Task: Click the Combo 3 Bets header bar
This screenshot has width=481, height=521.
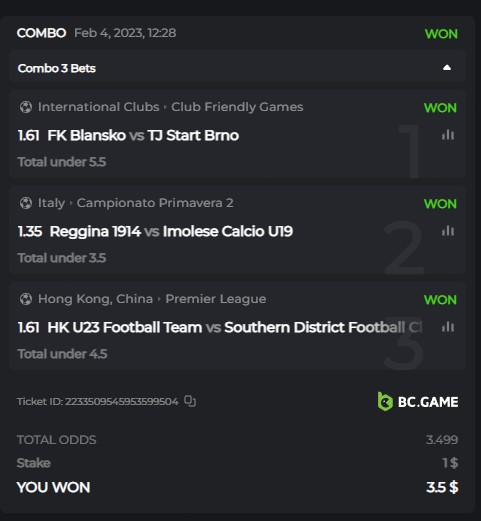Action: click(x=237, y=68)
